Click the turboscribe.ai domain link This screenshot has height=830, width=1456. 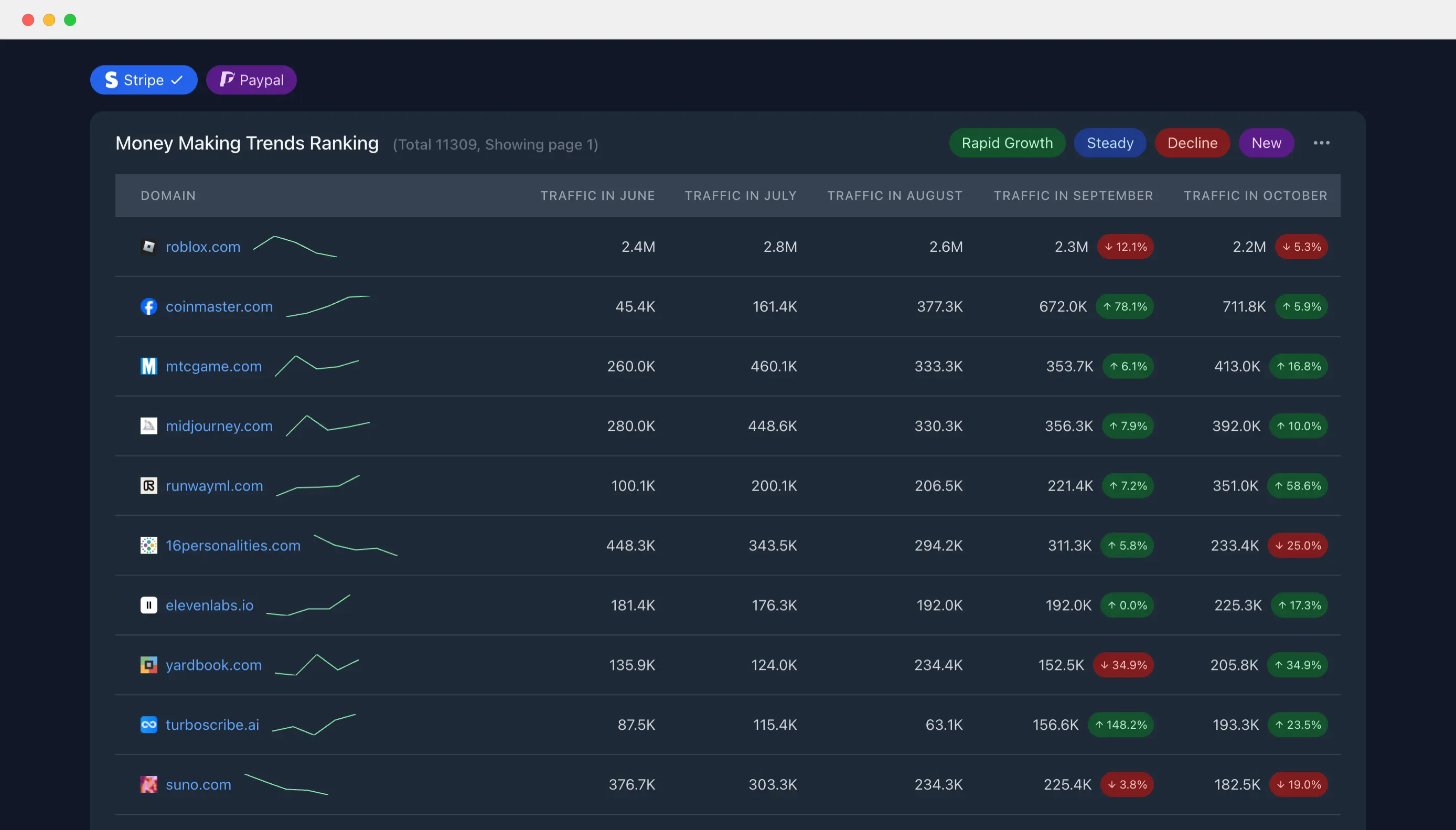coord(213,724)
